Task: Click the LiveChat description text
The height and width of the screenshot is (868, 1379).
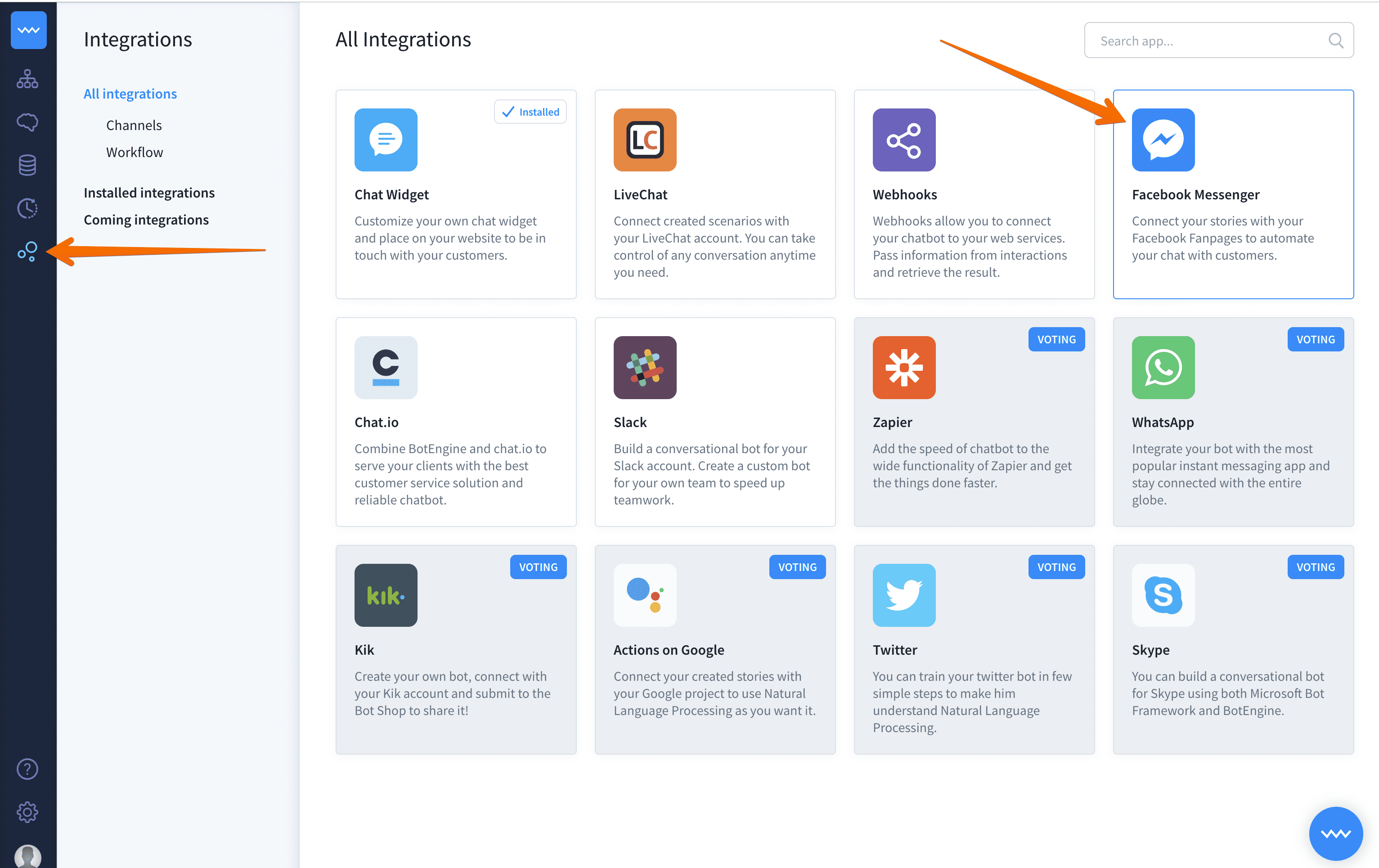Action: [714, 247]
